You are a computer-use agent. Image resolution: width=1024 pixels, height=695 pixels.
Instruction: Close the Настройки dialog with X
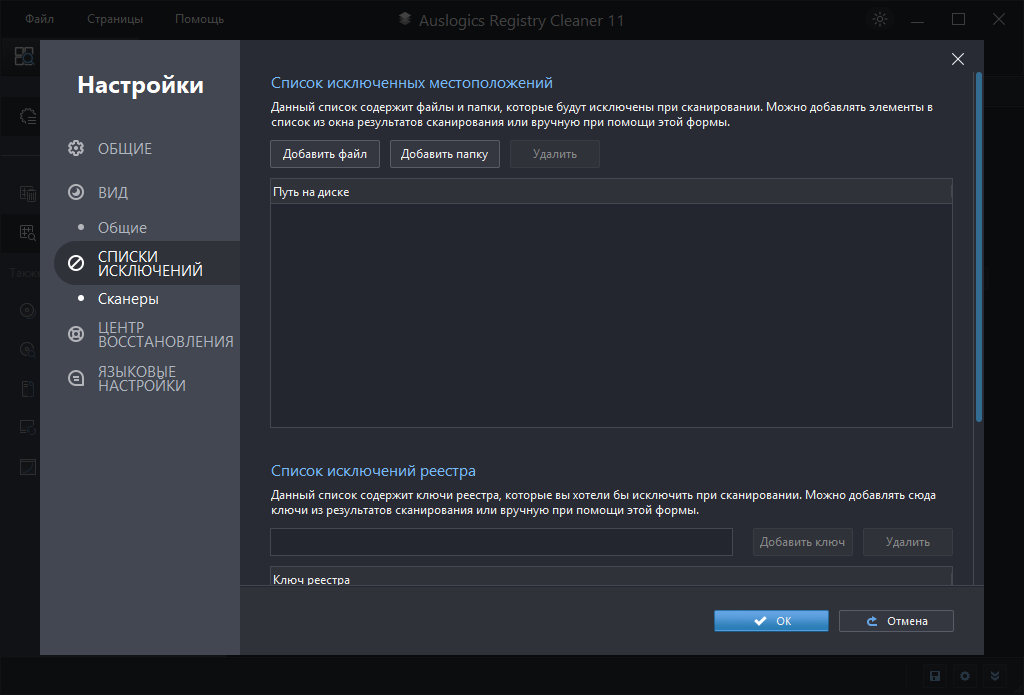coord(958,59)
